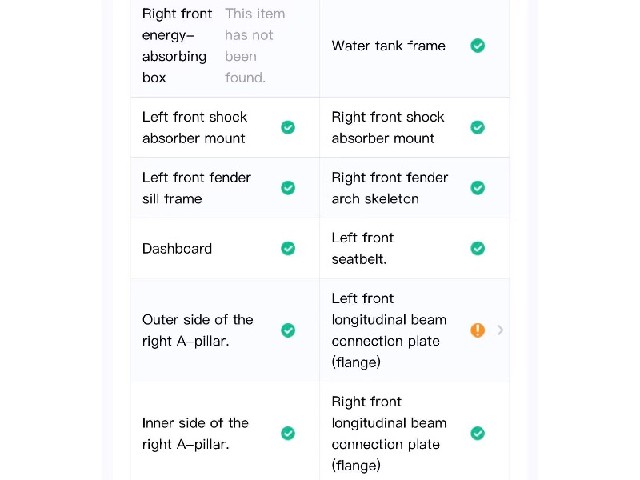
Task: Click check icon for Left front fender sill frame
Action: click(x=288, y=188)
